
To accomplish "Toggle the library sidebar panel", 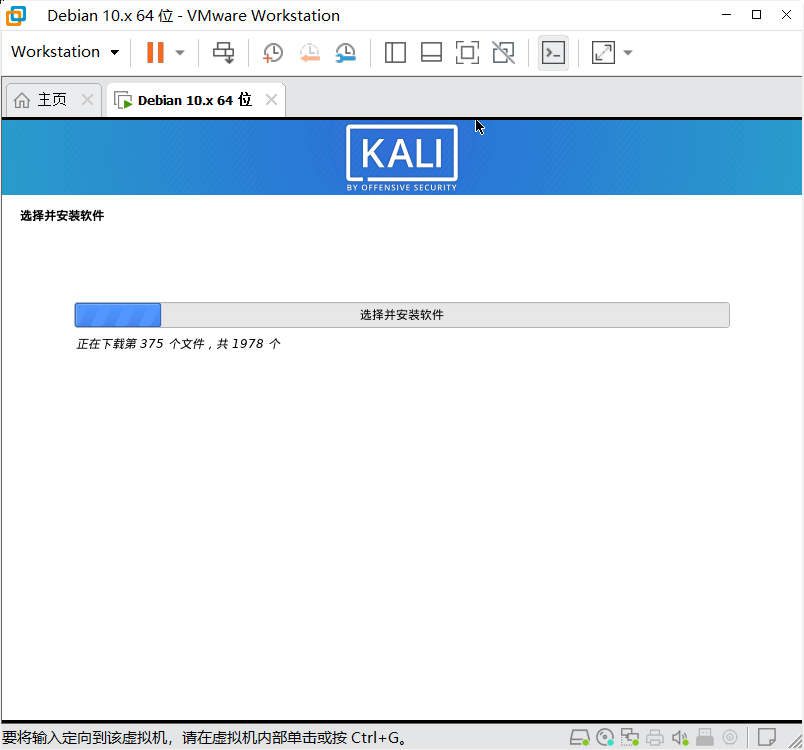I will (x=395, y=52).
